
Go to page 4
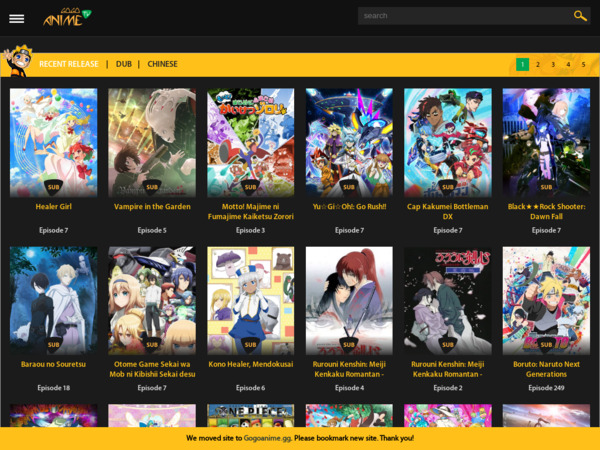tap(568, 64)
